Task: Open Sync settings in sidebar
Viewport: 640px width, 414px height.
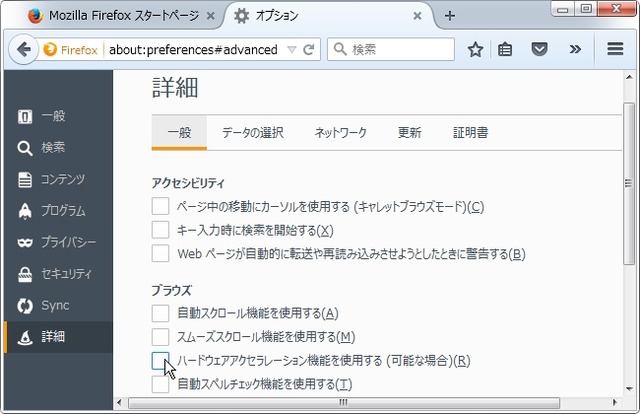Action: click(58, 305)
